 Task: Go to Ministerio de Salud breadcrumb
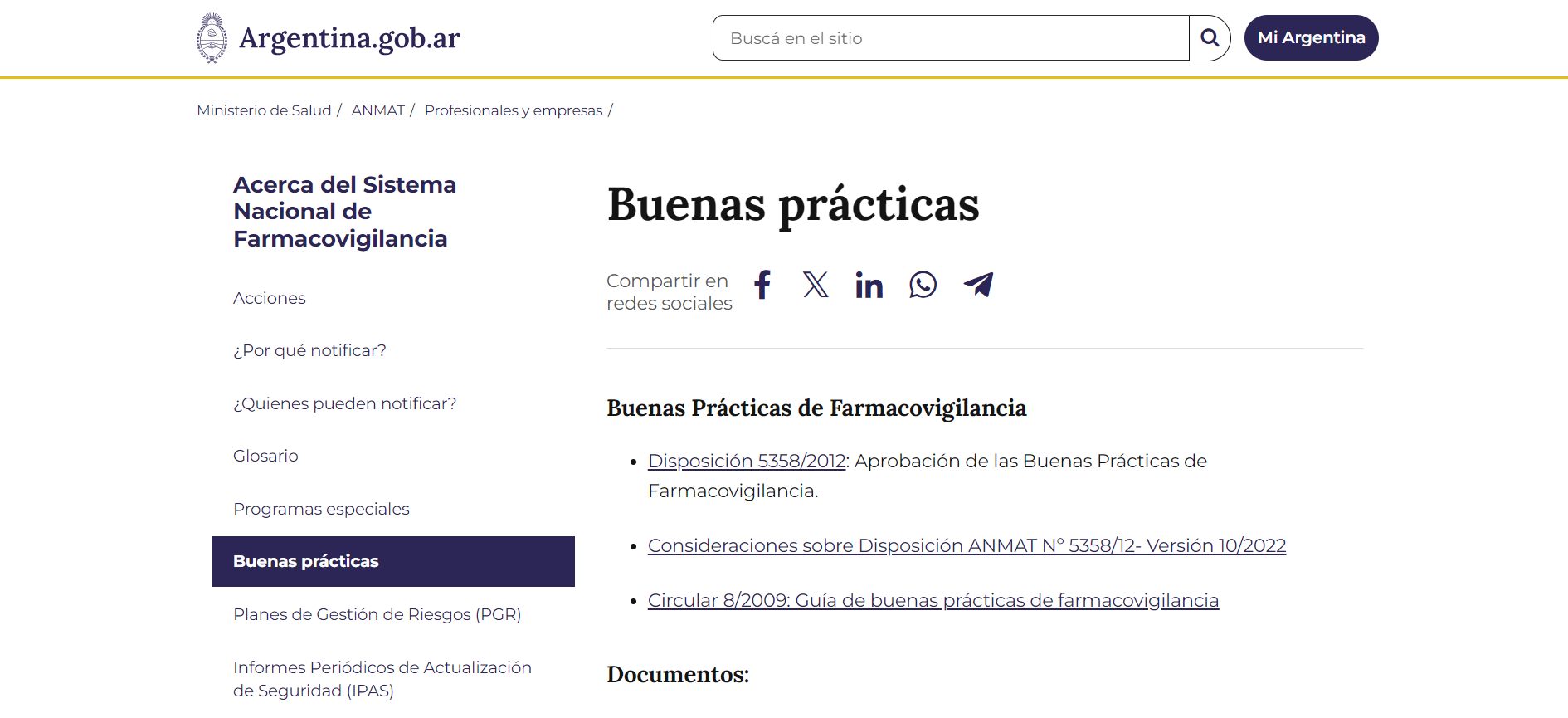click(x=264, y=110)
